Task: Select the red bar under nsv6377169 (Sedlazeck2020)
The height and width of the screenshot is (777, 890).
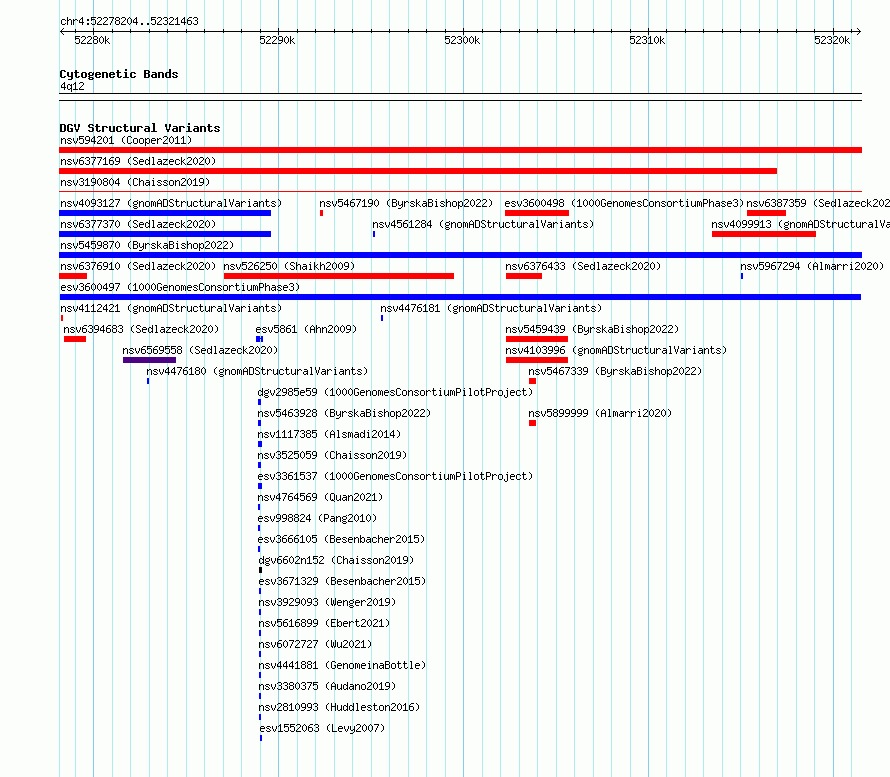Action: [418, 171]
